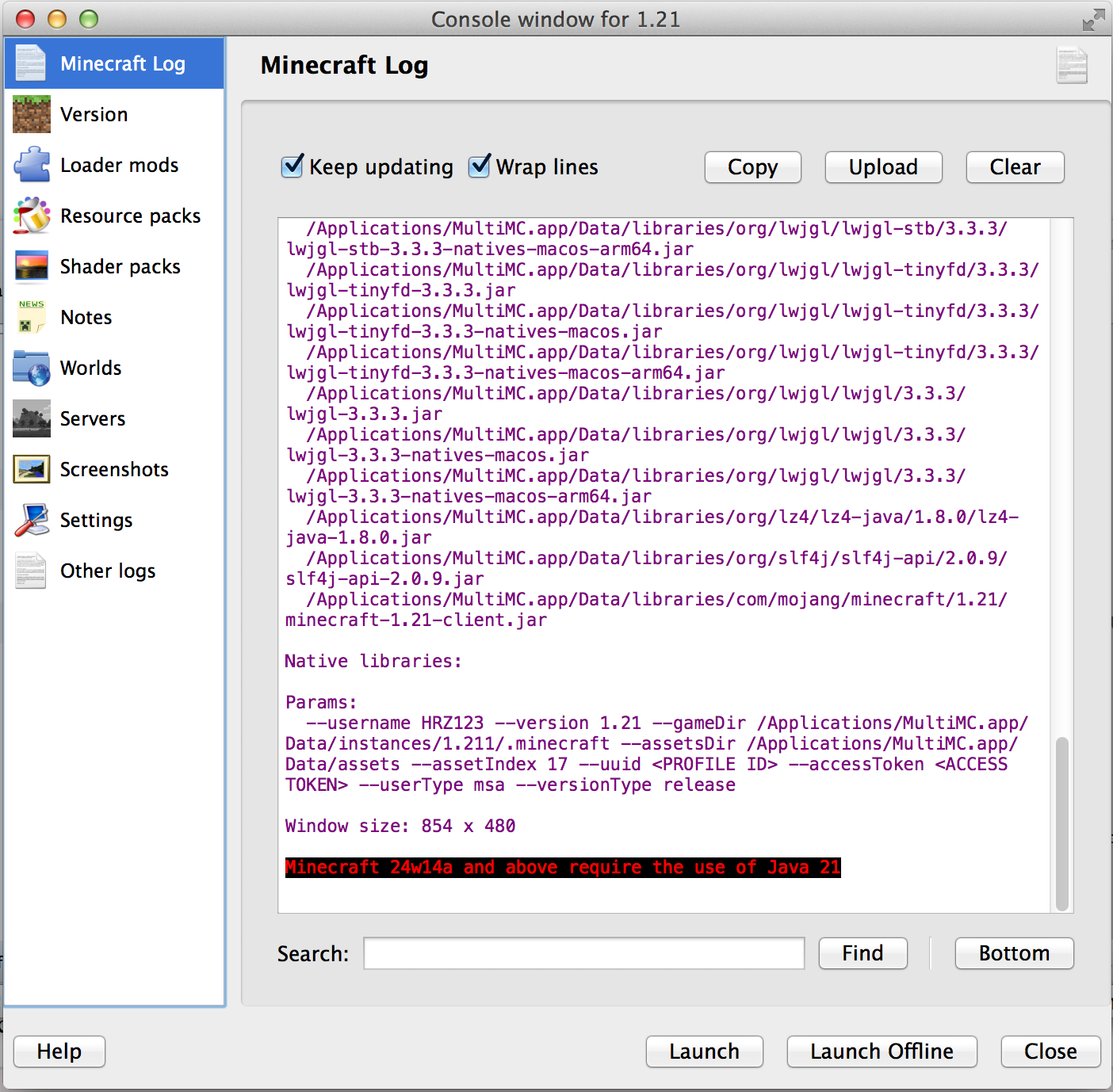The image size is (1113, 1092).
Task: Click 'java-1.8.0.jar' log line
Action: 358,537
